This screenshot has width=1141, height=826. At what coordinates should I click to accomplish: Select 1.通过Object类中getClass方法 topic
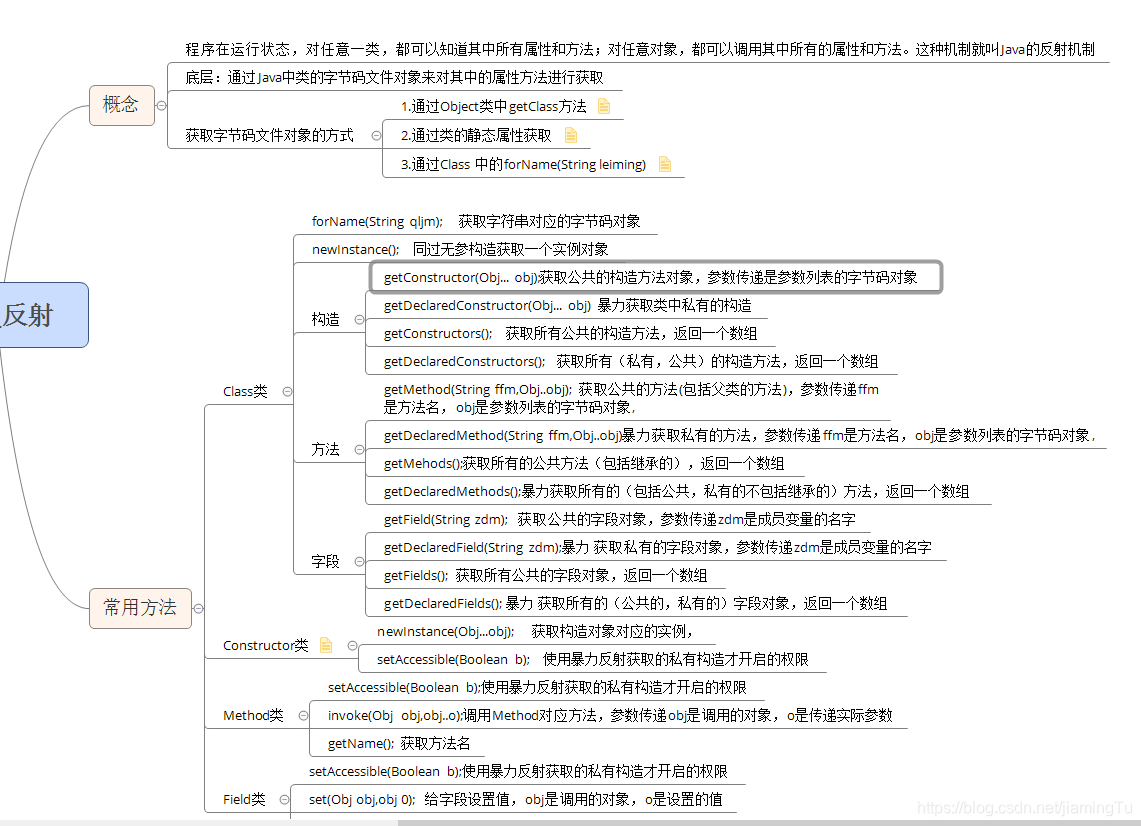[x=493, y=106]
